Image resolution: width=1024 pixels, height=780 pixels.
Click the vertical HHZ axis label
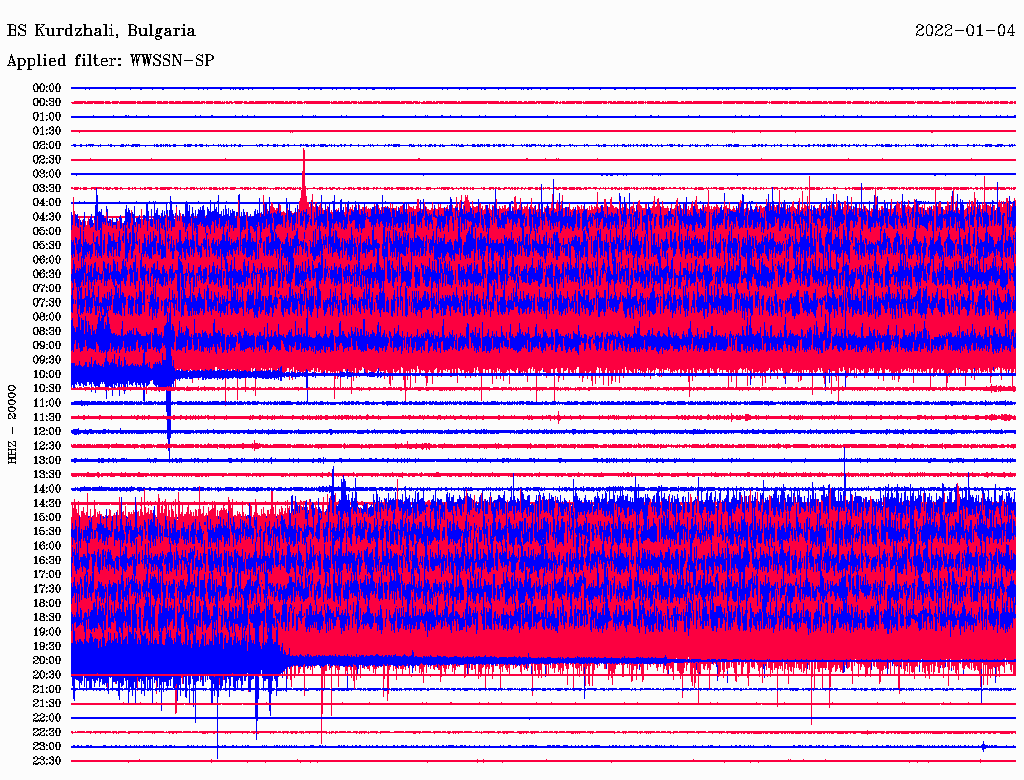click(13, 423)
